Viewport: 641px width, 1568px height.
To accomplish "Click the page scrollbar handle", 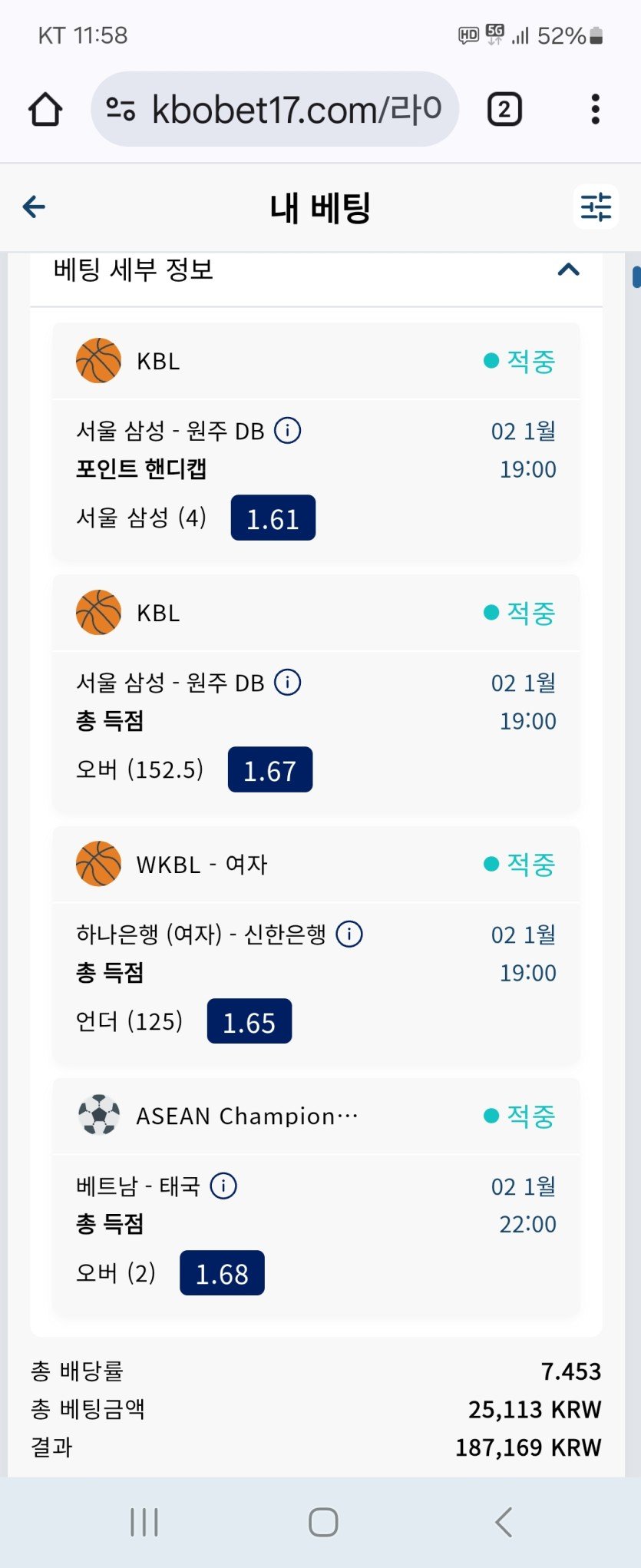I will point(636,276).
